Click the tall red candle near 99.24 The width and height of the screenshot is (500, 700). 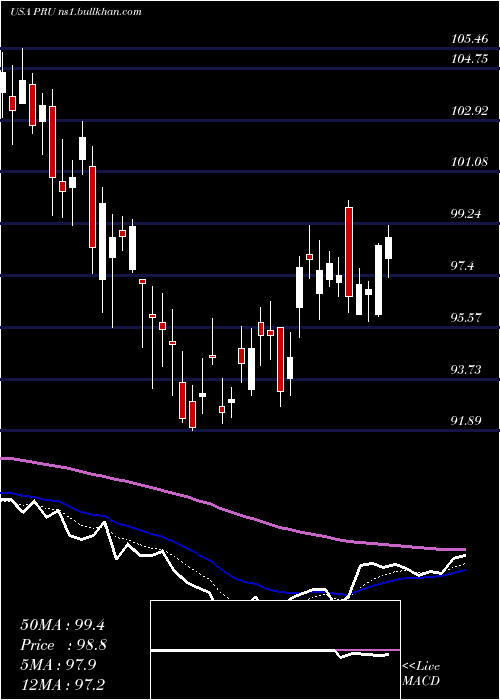click(349, 252)
